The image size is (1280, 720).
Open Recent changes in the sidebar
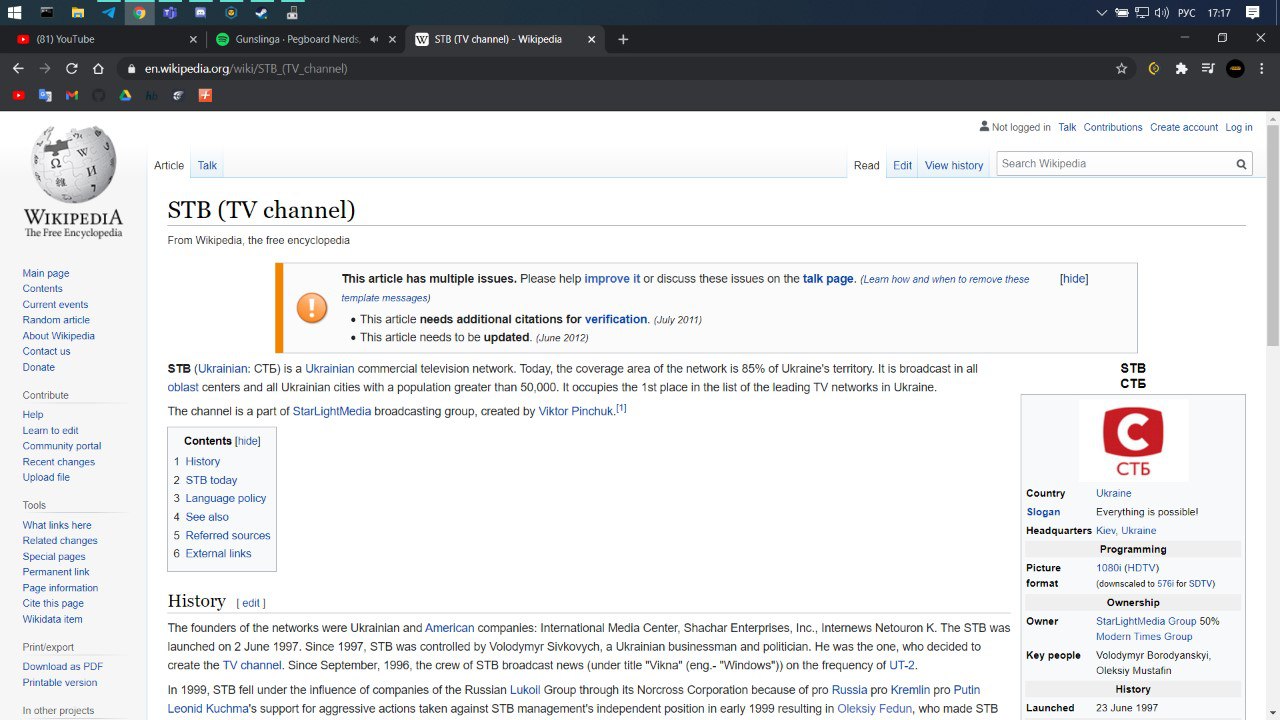(x=59, y=462)
